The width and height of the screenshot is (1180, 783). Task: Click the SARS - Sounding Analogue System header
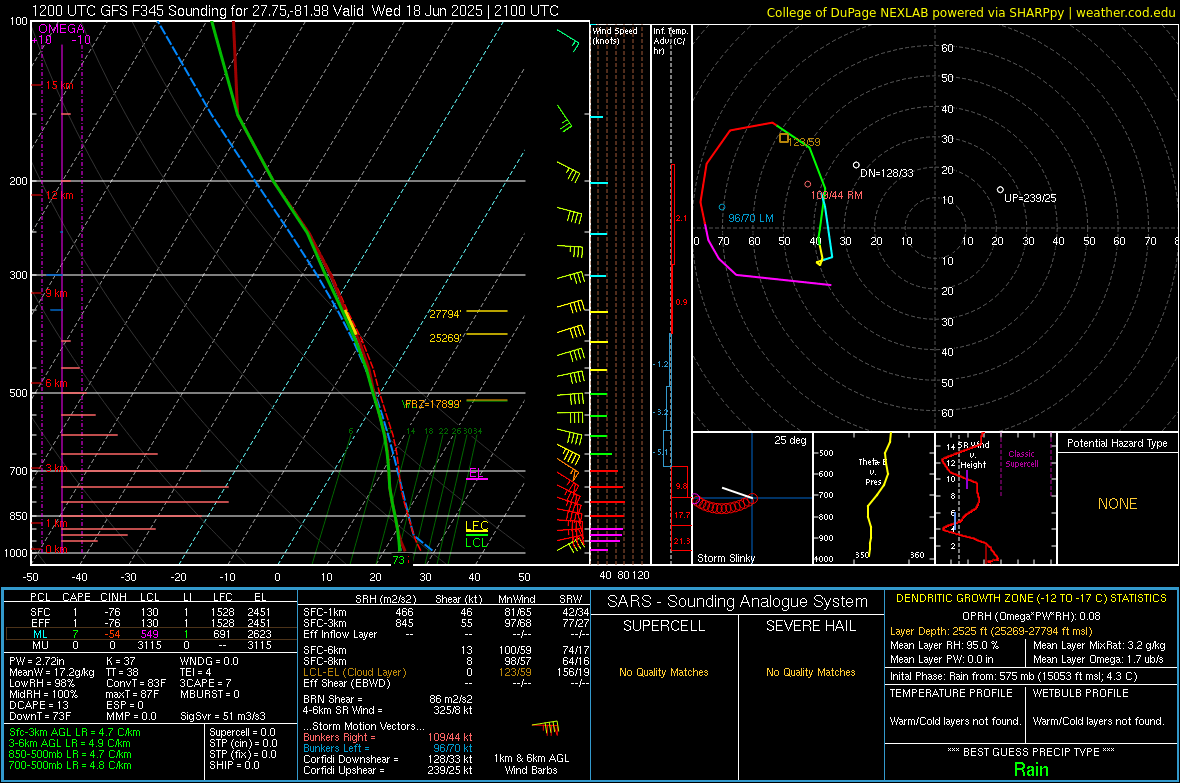coord(738,602)
